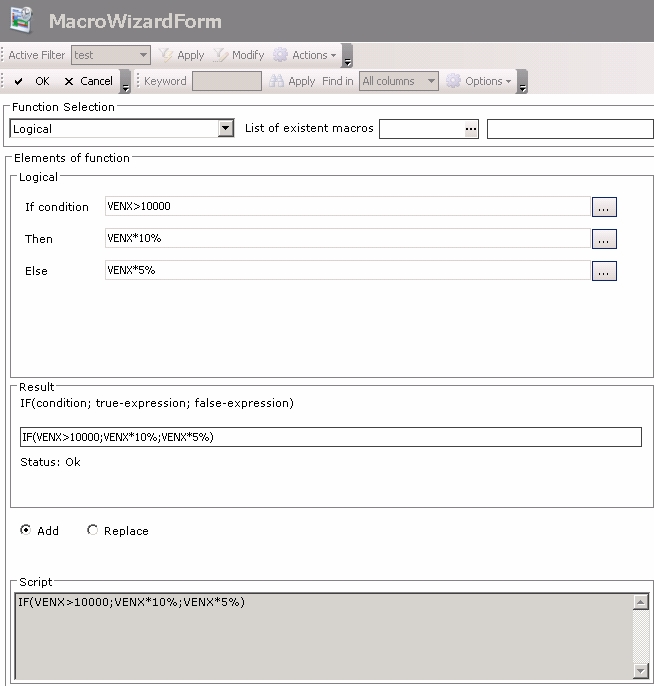Screen dimensions: 654x686
Task: Open browse button for Then expression
Action: click(604, 239)
